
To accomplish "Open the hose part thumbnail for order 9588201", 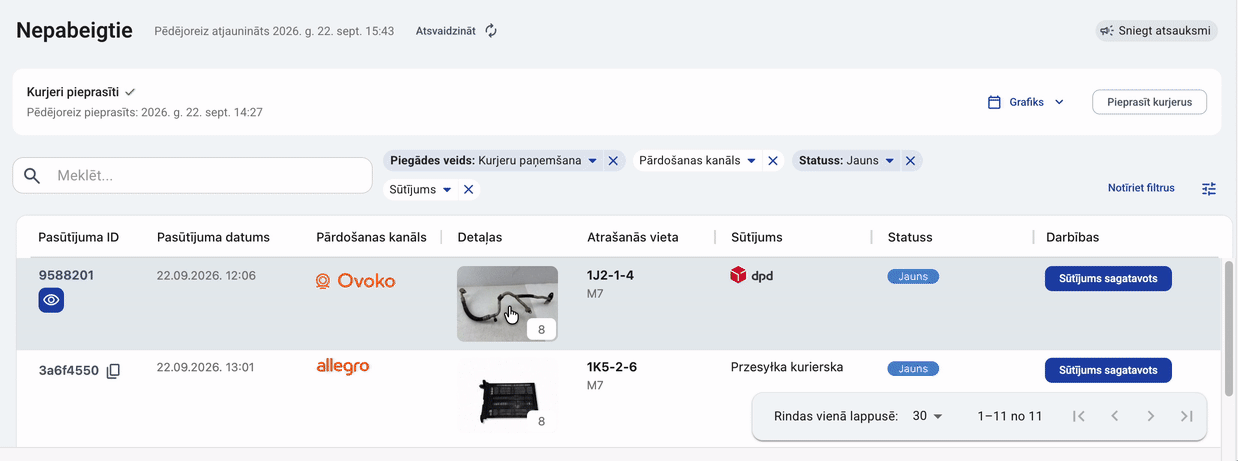I will pos(507,303).
